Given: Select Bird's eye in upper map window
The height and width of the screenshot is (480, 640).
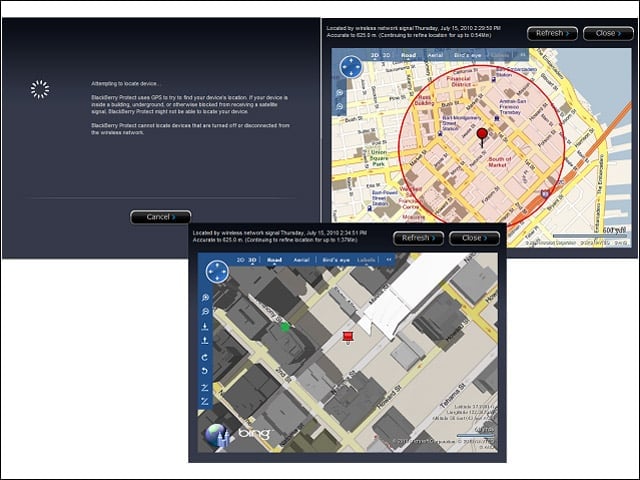Looking at the screenshot, I should 468,55.
